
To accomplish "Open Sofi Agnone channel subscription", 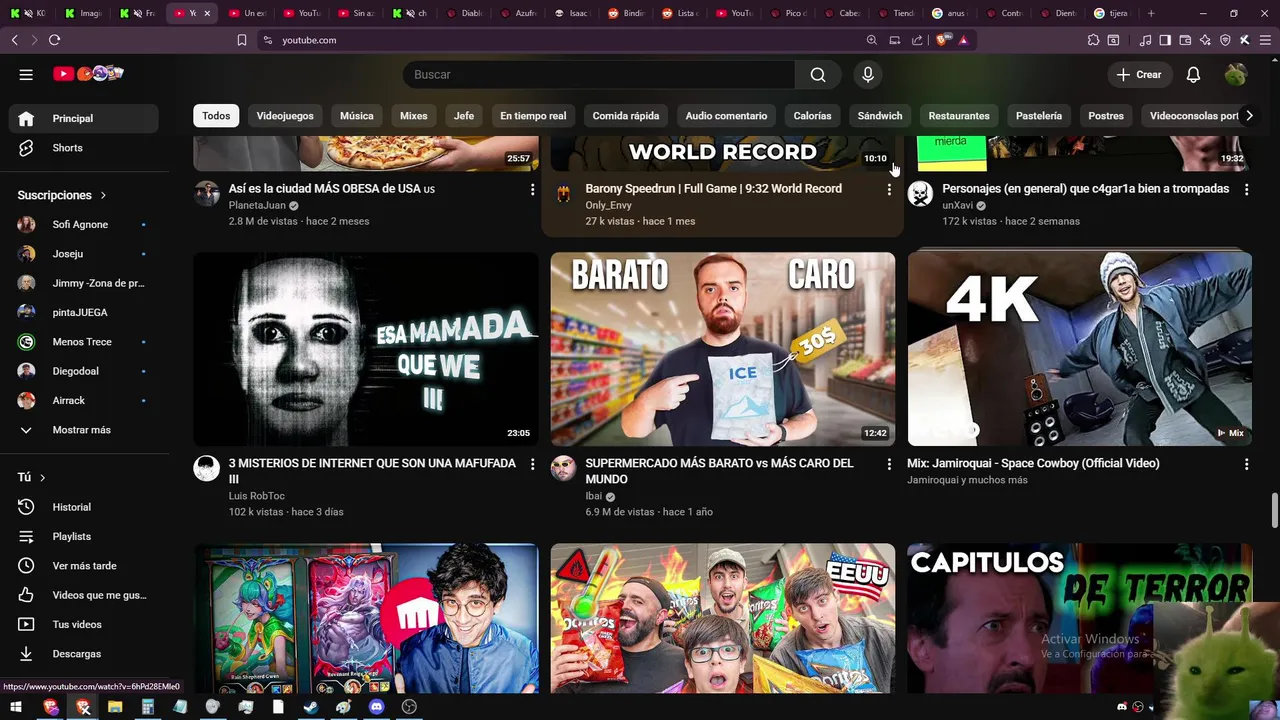I will pyautogui.click(x=84, y=225).
